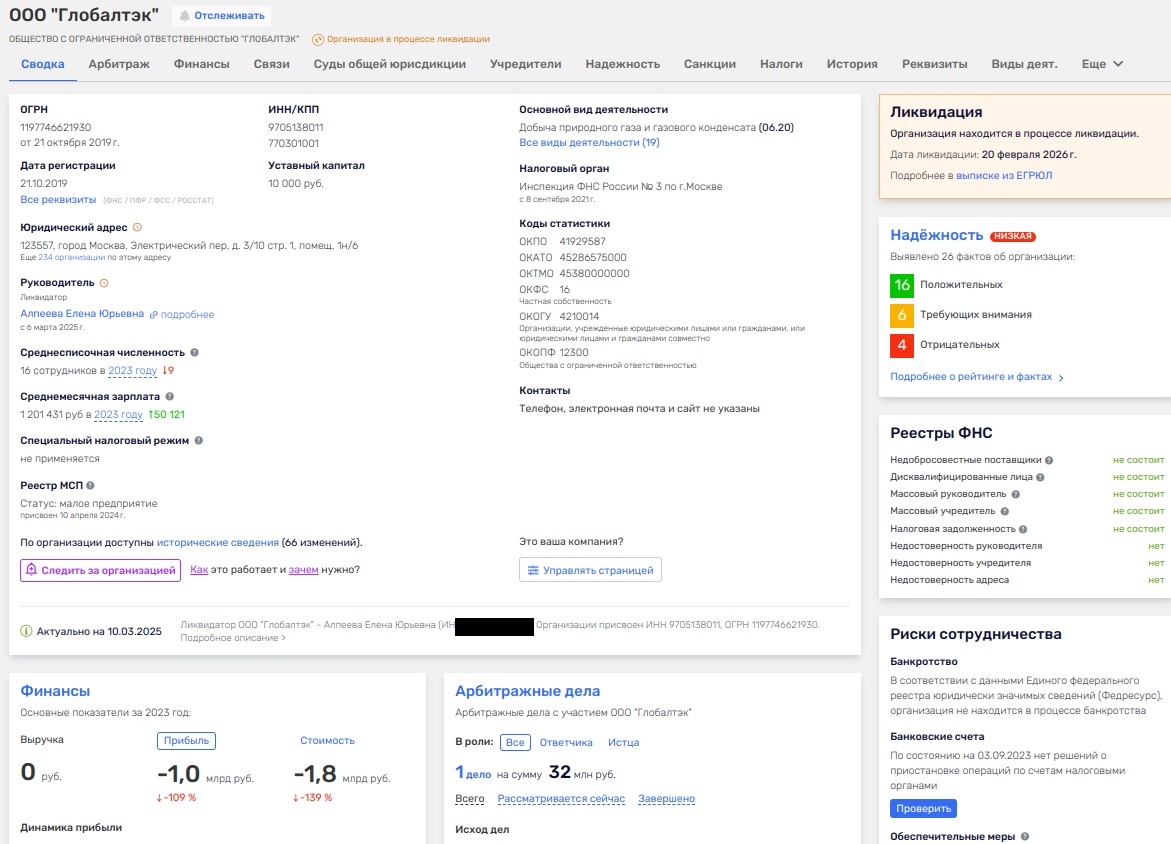The width and height of the screenshot is (1171, 844).
Task: Click Управлять страницей button
Action: click(590, 571)
